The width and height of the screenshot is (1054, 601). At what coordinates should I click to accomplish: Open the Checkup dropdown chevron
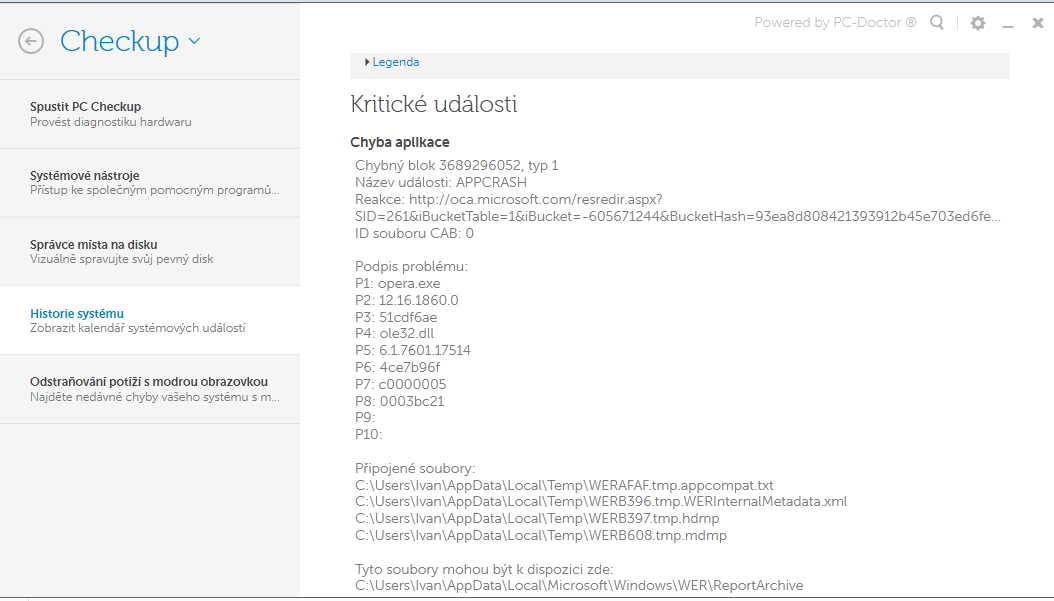coord(194,41)
